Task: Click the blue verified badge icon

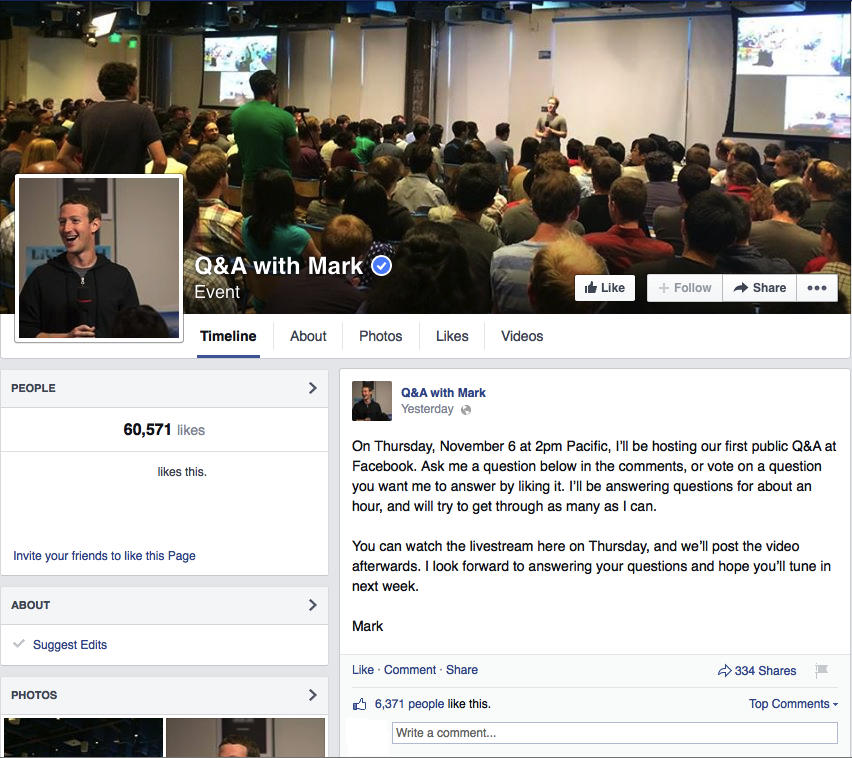Action: click(x=381, y=266)
